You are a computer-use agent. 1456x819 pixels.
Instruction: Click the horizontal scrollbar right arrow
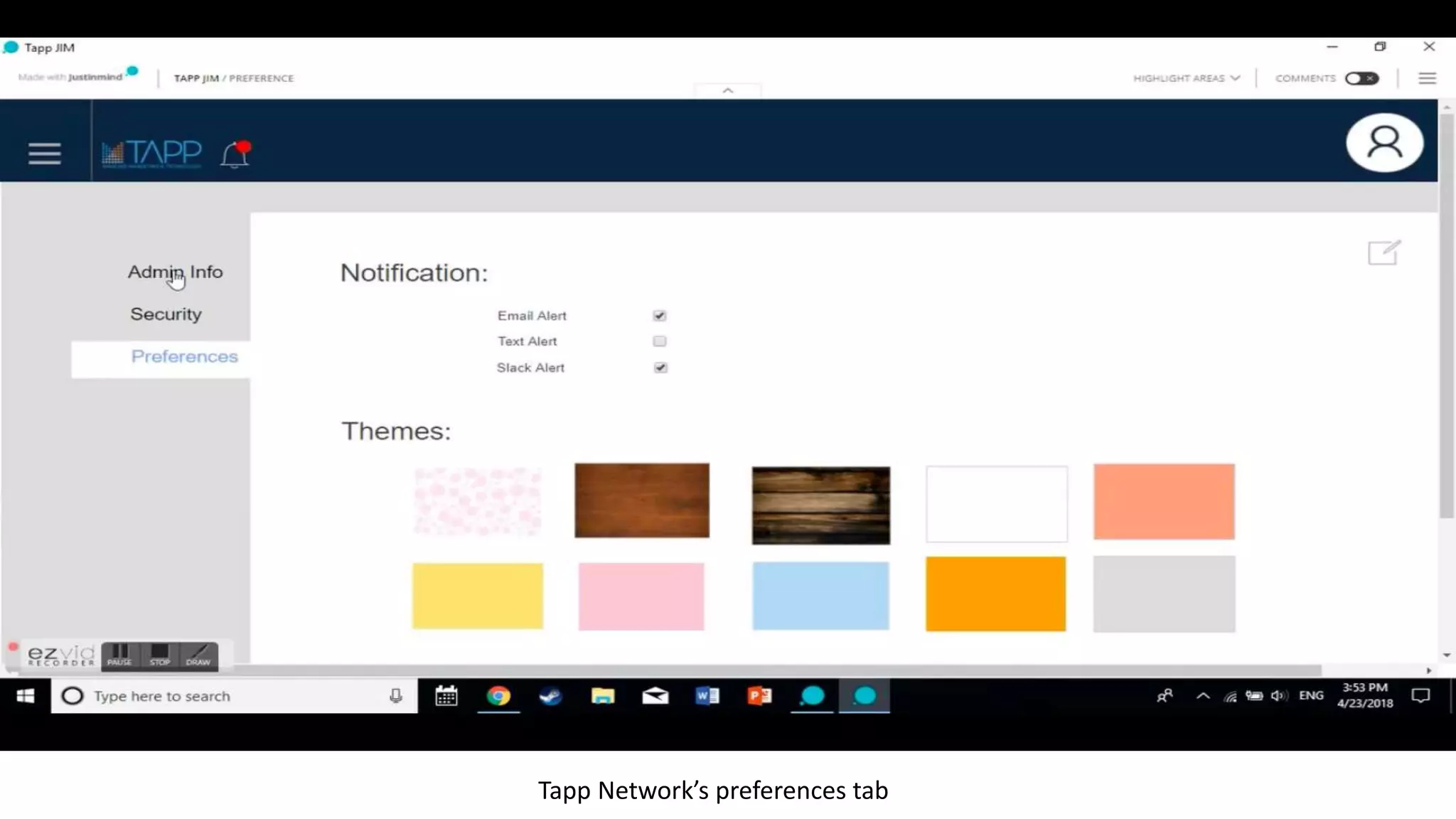click(1429, 670)
